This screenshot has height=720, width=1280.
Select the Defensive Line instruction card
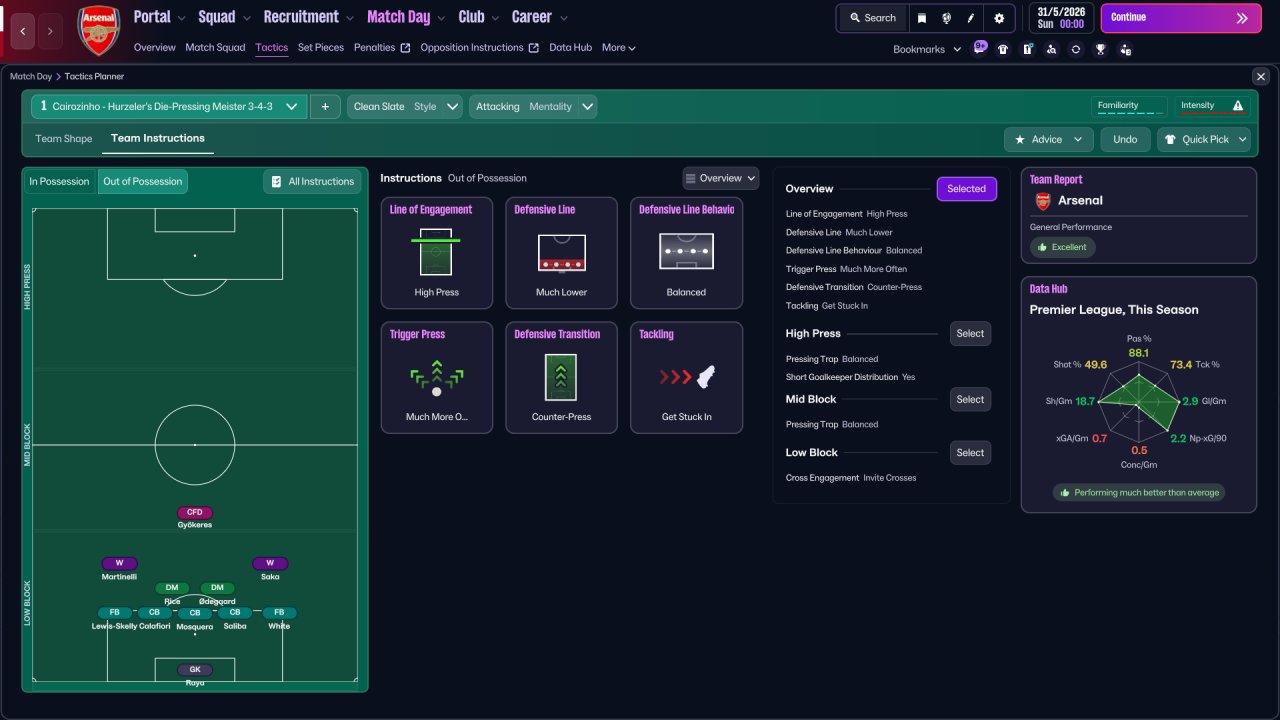pos(562,253)
